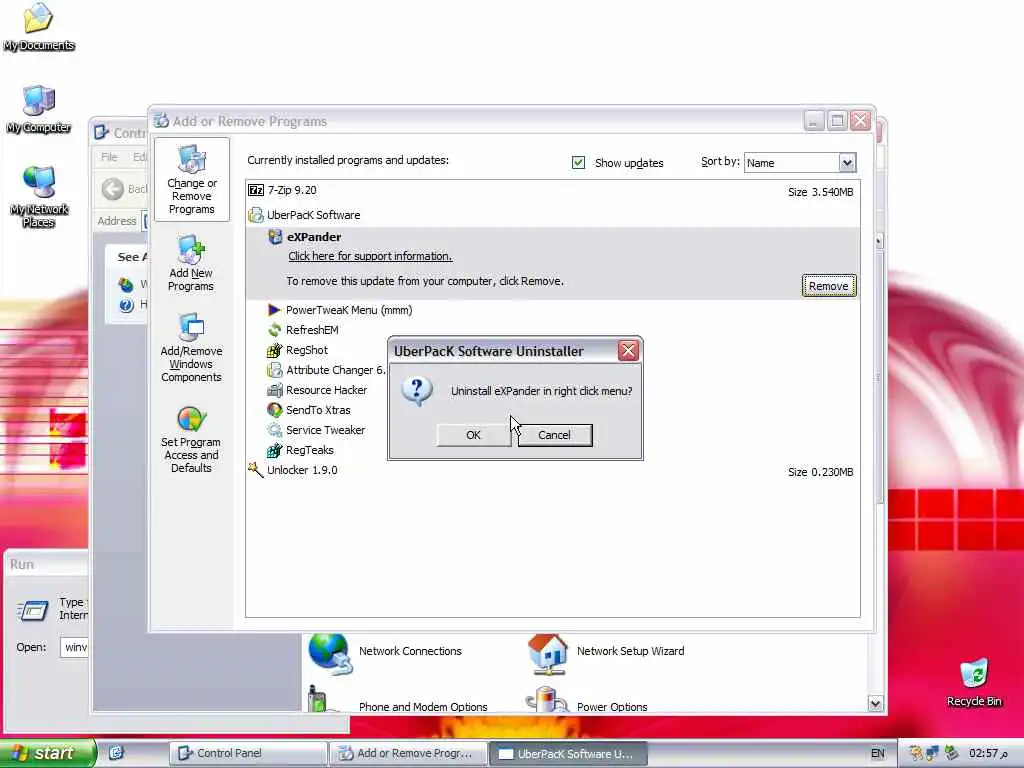The image size is (1024, 768).
Task: Click the Attribute Changer icon
Action: pyautogui.click(x=274, y=370)
